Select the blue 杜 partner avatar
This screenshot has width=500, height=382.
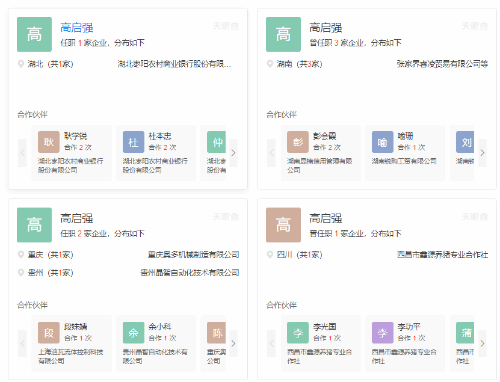[x=133, y=142]
